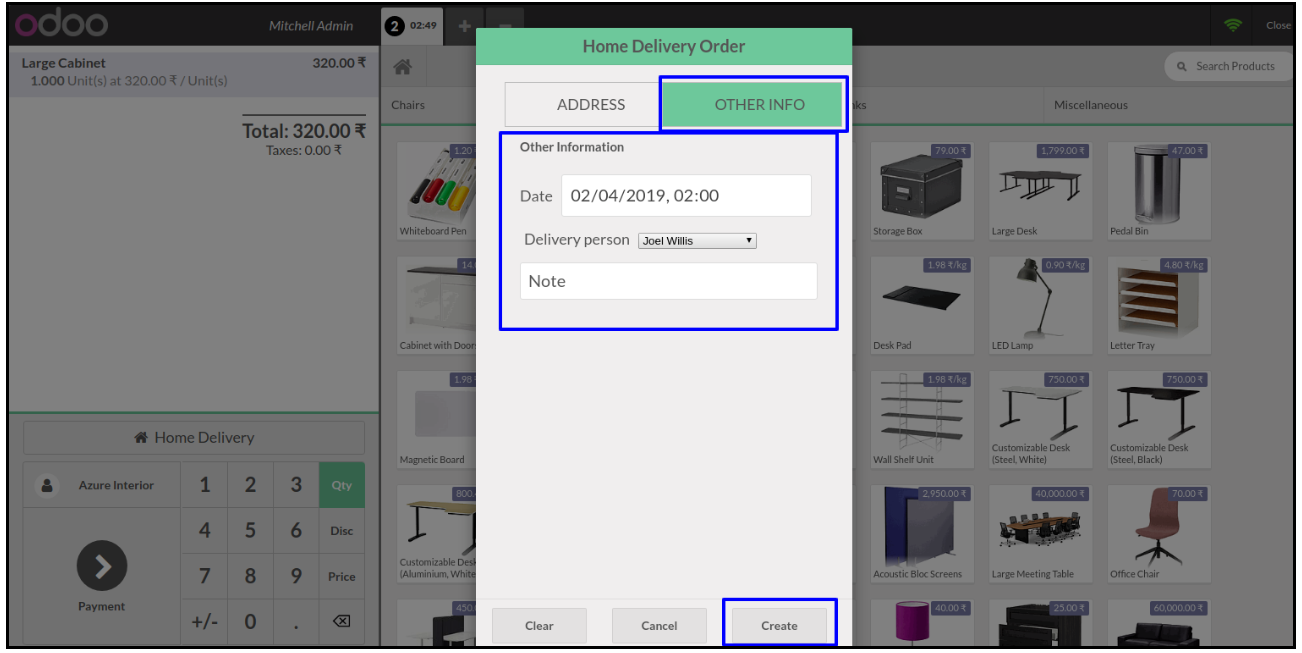
Task: Click the Create button
Action: tap(779, 626)
